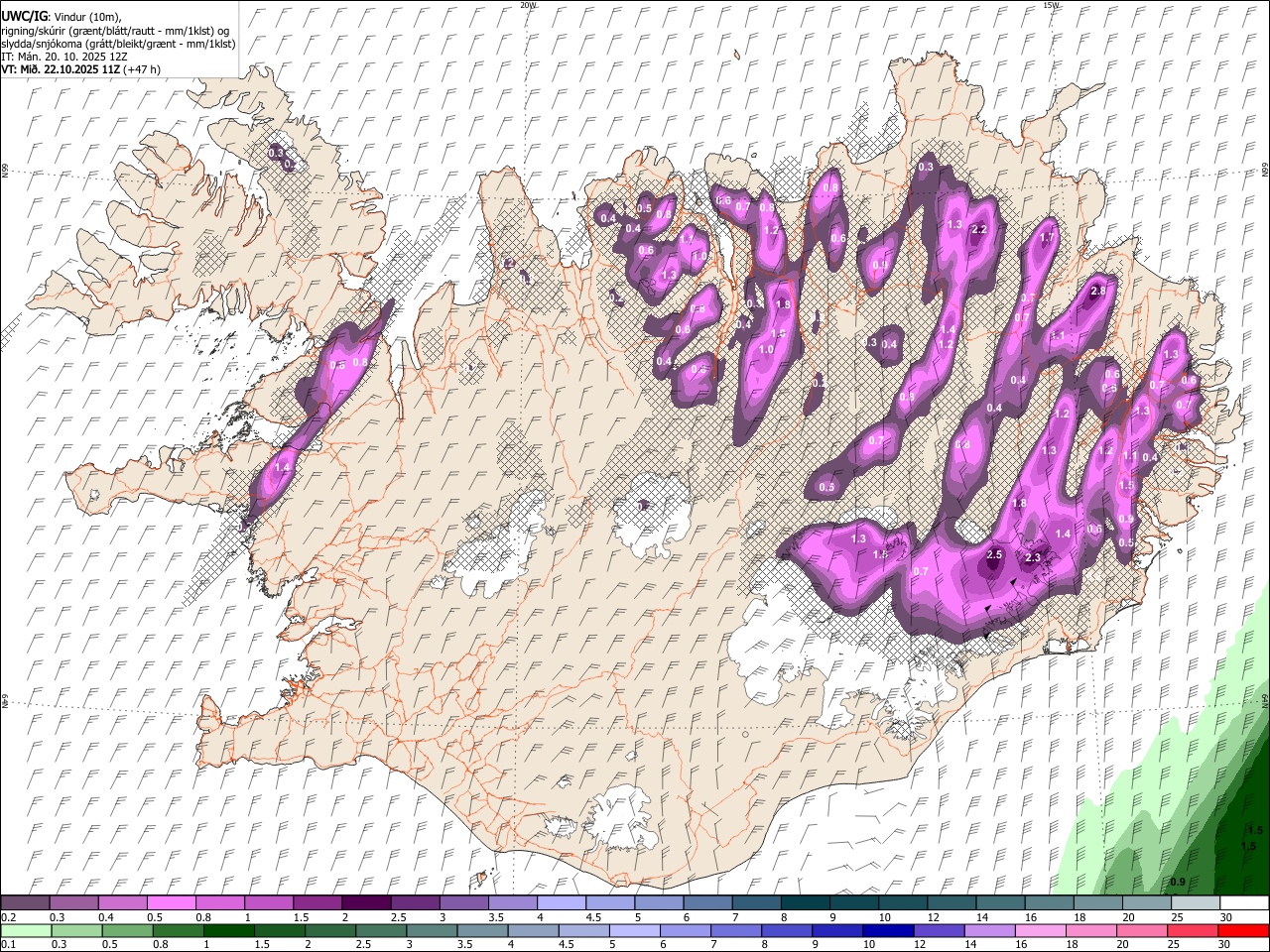This screenshot has width=1270, height=952.
Task: Click the '2.3' snowfall value on the map
Action: [x=1033, y=558]
